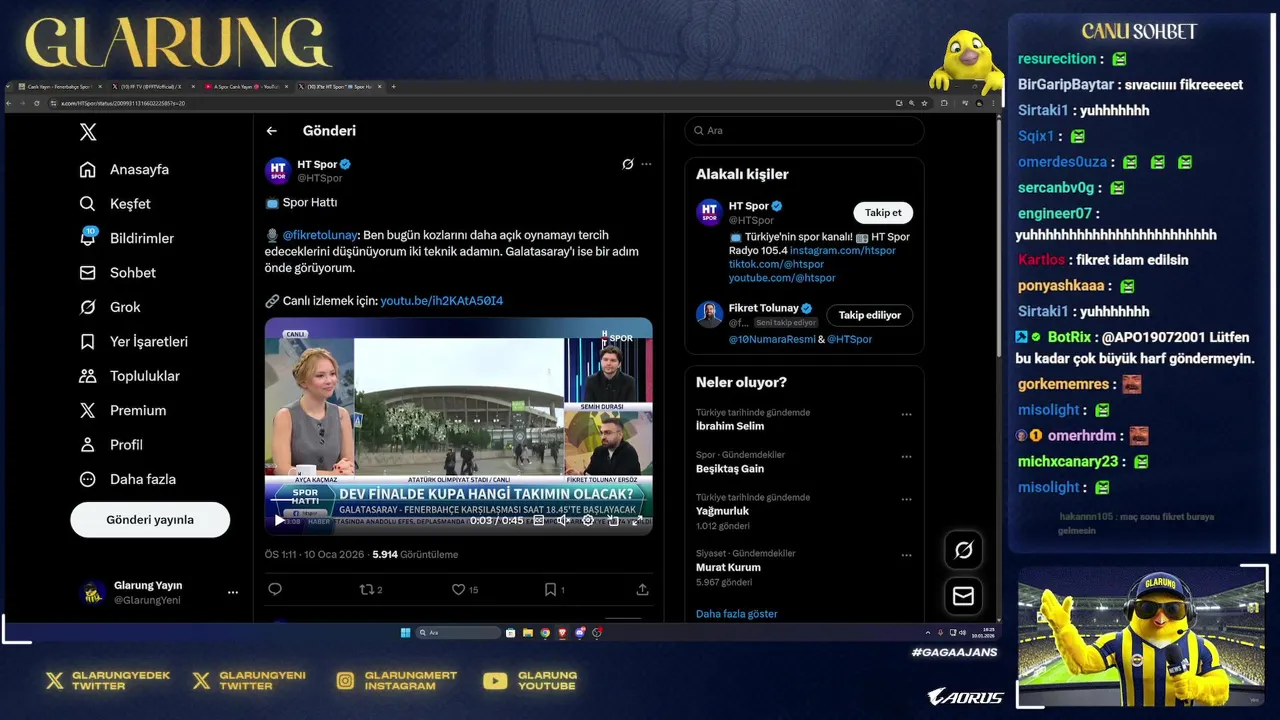Image resolution: width=1280 pixels, height=720 pixels.
Task: Open the post's more options menu
Action: click(x=646, y=164)
